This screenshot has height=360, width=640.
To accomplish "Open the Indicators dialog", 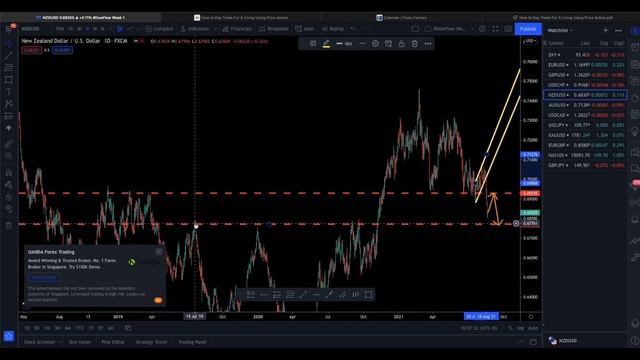I will (x=195, y=29).
